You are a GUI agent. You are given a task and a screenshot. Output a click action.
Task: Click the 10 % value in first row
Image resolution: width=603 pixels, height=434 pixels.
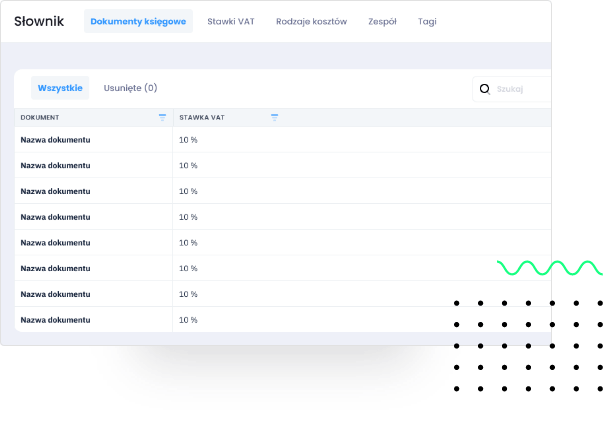(x=188, y=140)
